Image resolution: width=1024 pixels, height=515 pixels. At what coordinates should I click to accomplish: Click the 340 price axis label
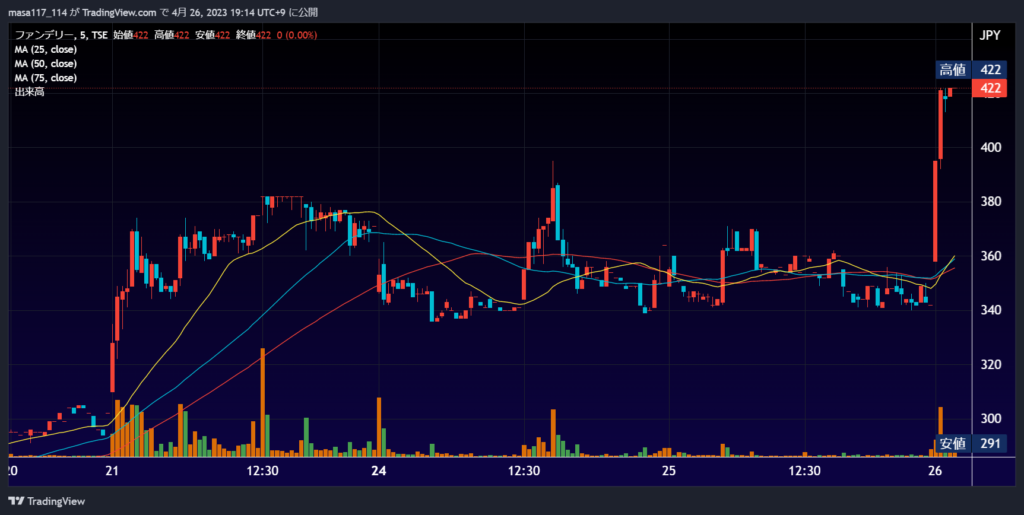[991, 310]
